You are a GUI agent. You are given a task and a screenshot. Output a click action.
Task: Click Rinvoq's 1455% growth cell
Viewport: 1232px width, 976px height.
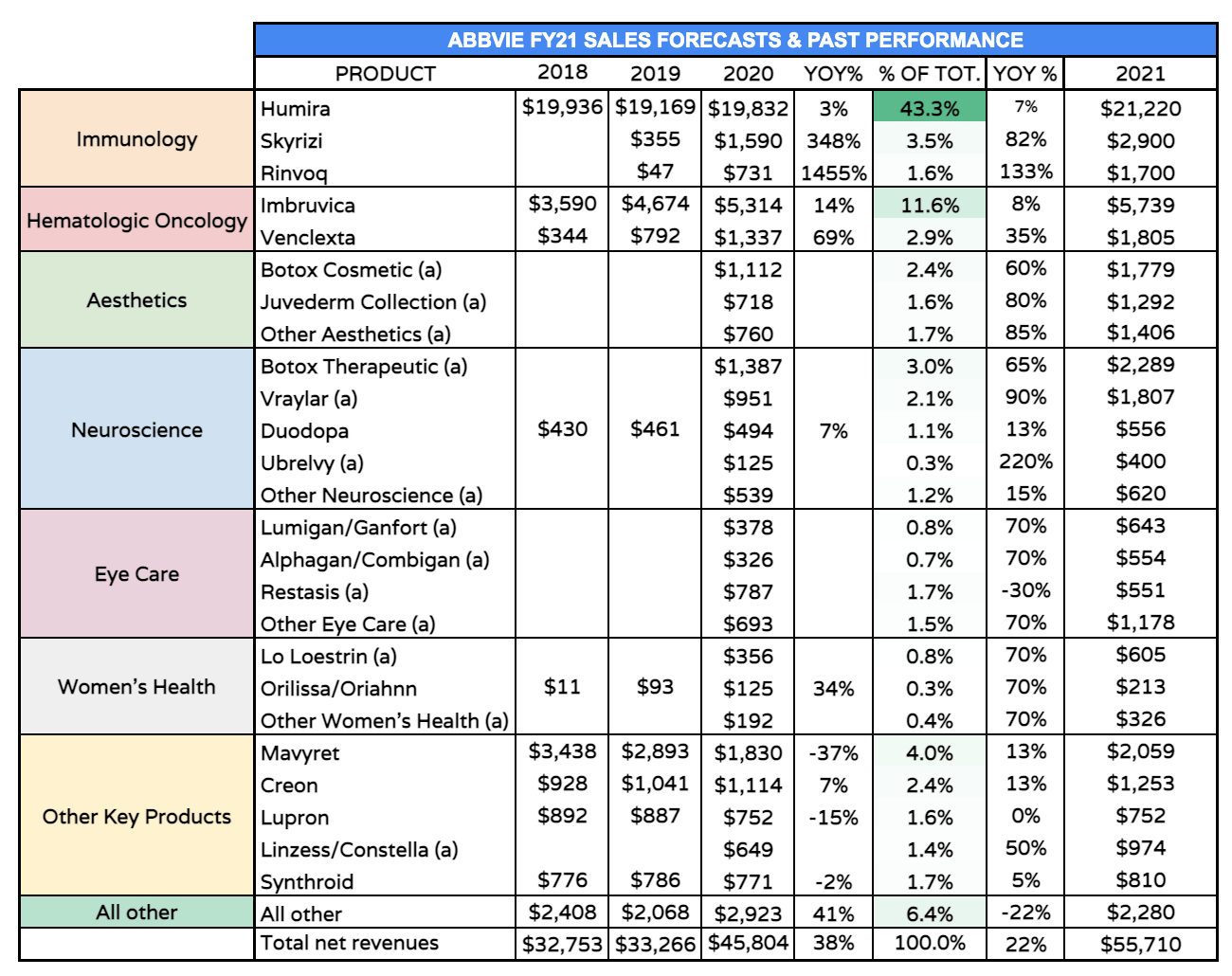click(833, 173)
